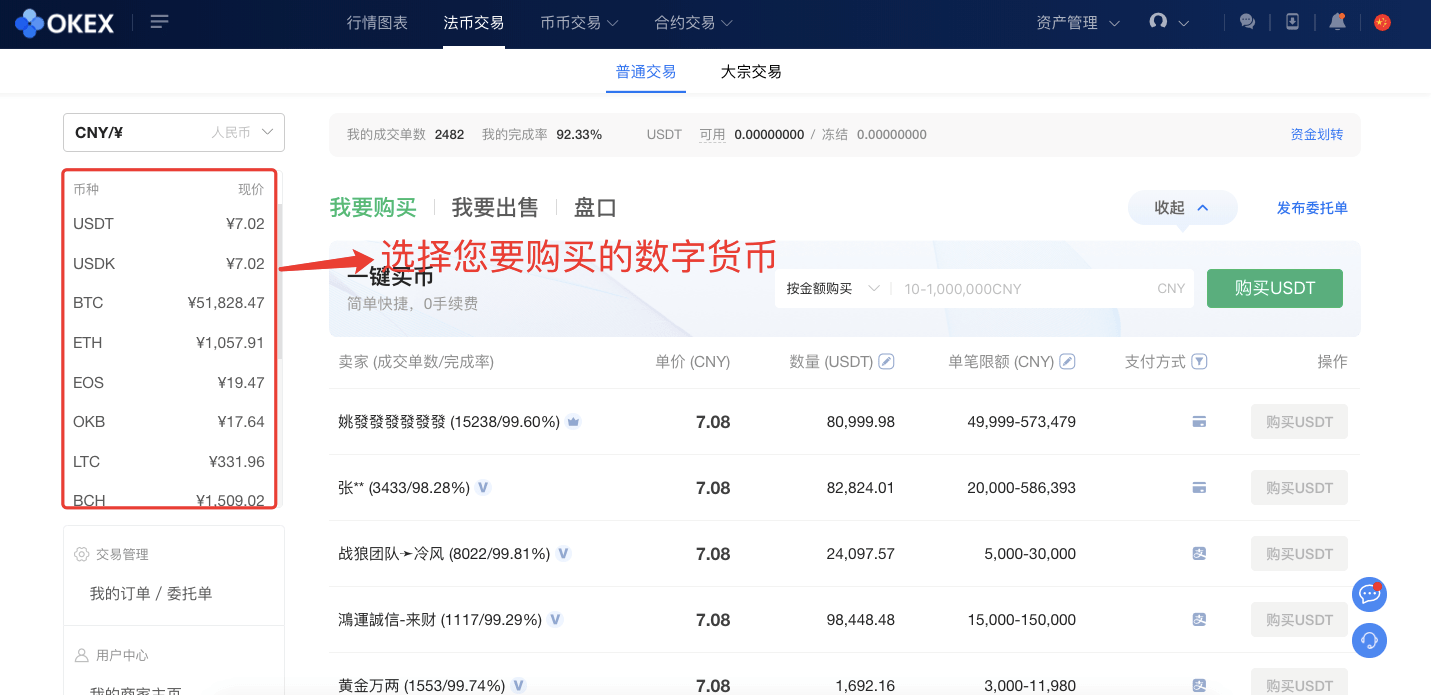The height and width of the screenshot is (695, 1431).
Task: Select the 我要出售 tab
Action: pyautogui.click(x=495, y=208)
